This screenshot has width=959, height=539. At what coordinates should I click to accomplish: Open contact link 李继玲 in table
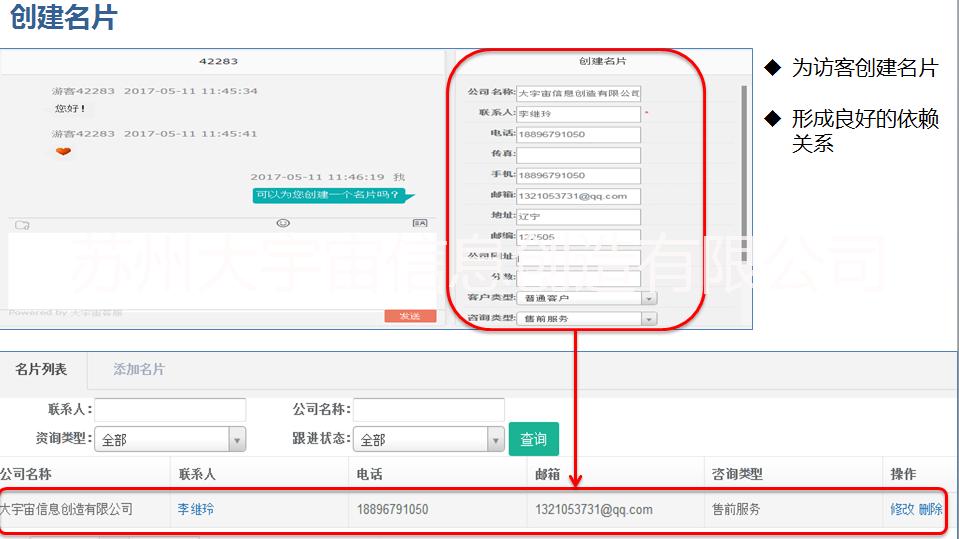point(196,509)
